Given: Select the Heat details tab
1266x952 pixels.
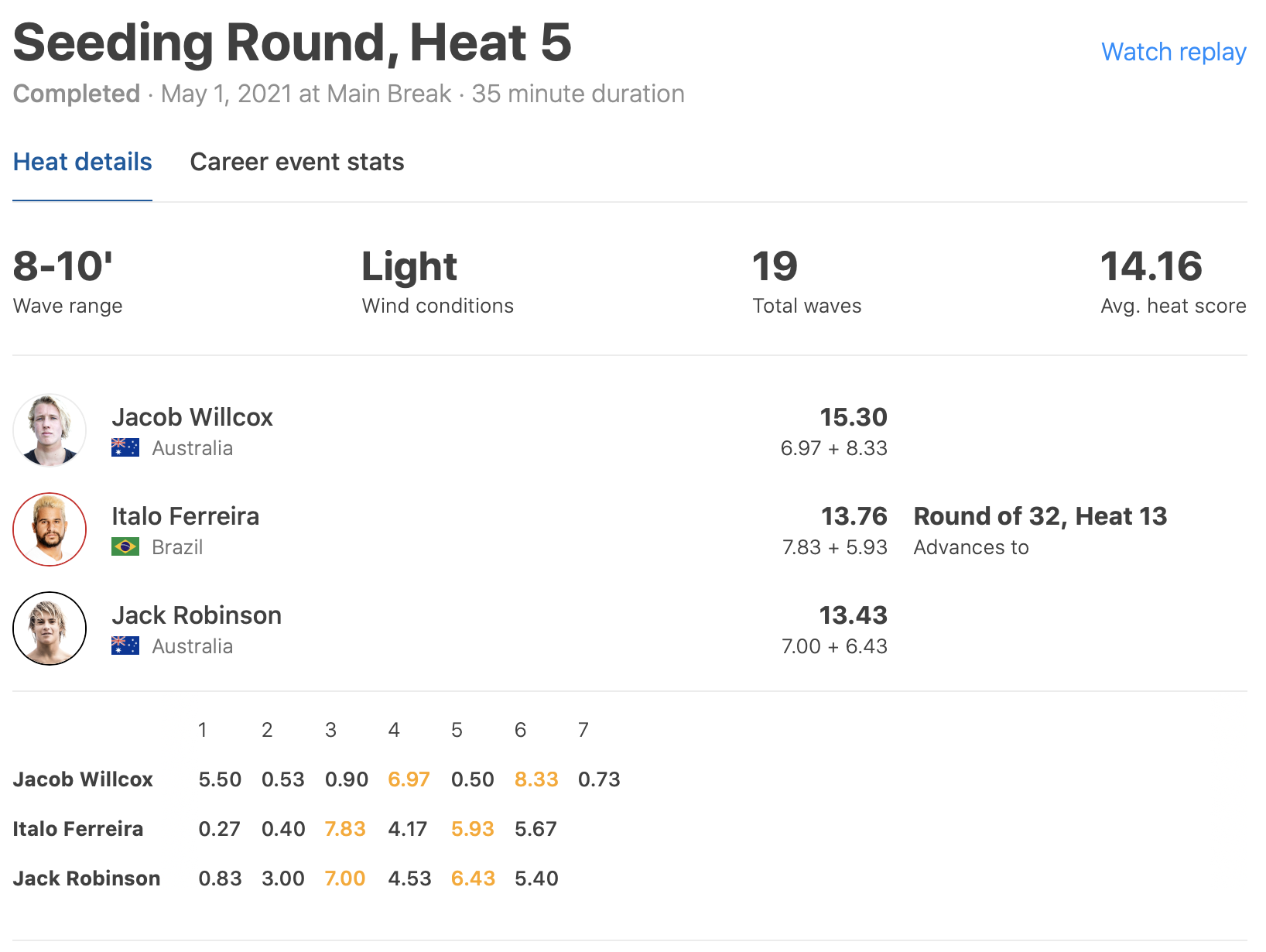Looking at the screenshot, I should click(82, 162).
